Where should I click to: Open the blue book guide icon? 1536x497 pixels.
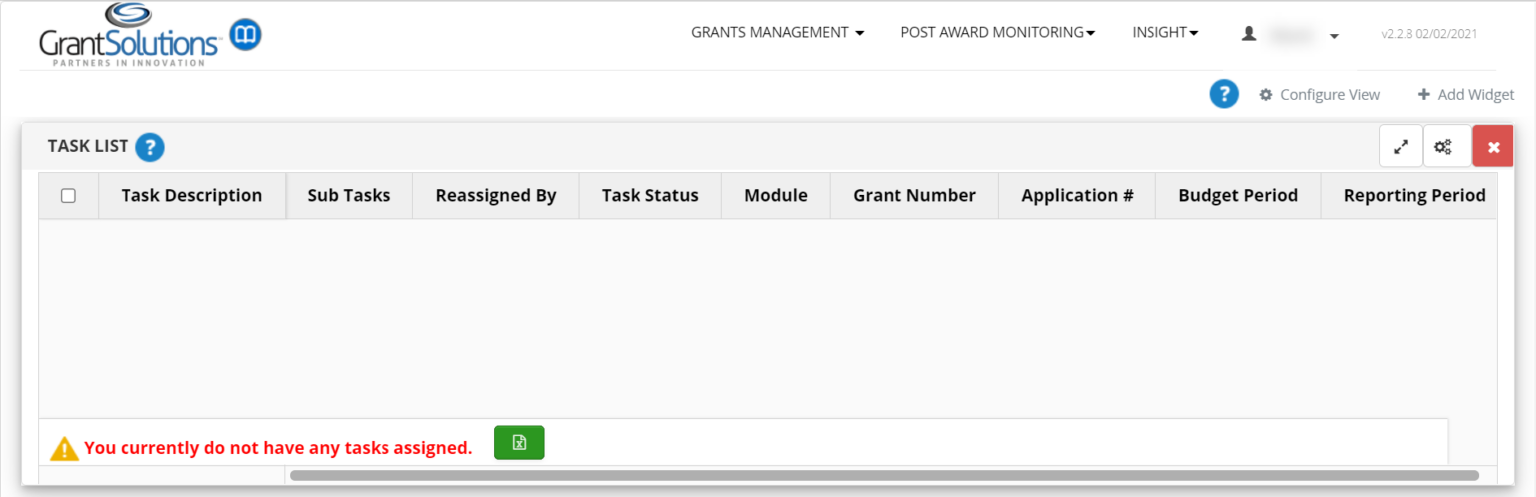point(245,36)
